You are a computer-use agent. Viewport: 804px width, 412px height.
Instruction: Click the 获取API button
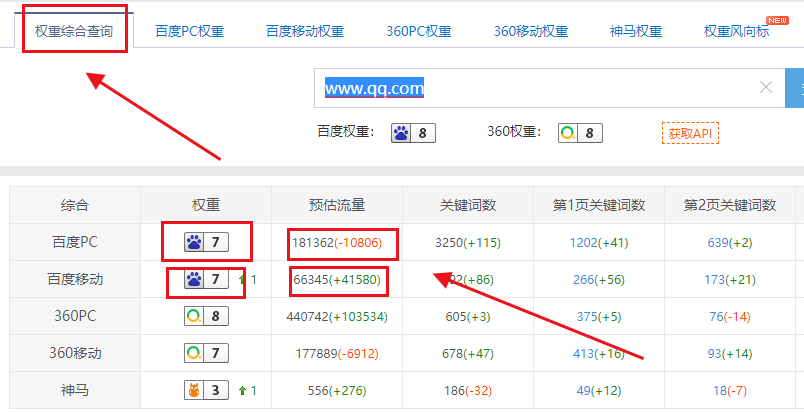690,133
